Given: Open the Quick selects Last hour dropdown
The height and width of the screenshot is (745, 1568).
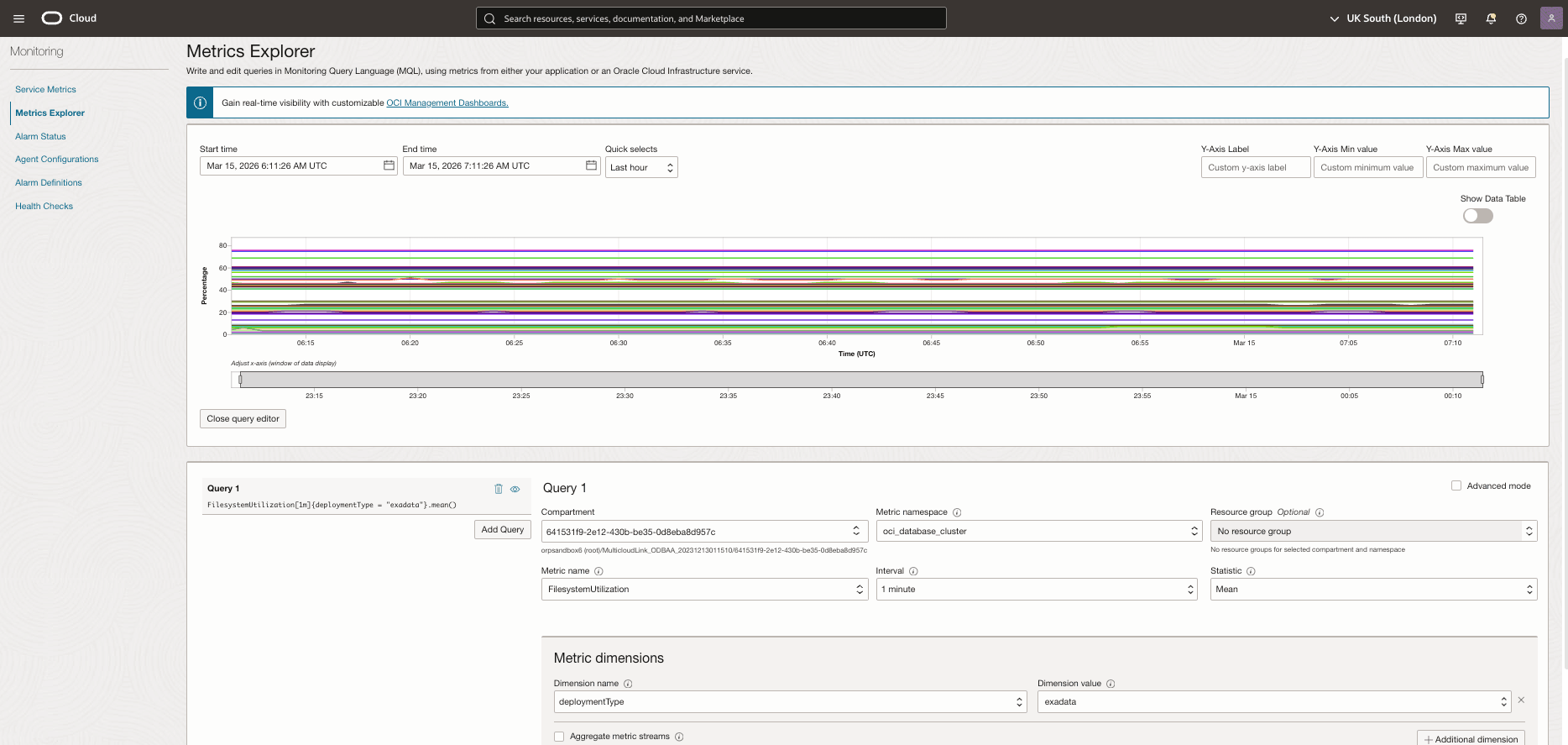Looking at the screenshot, I should click(x=641, y=167).
